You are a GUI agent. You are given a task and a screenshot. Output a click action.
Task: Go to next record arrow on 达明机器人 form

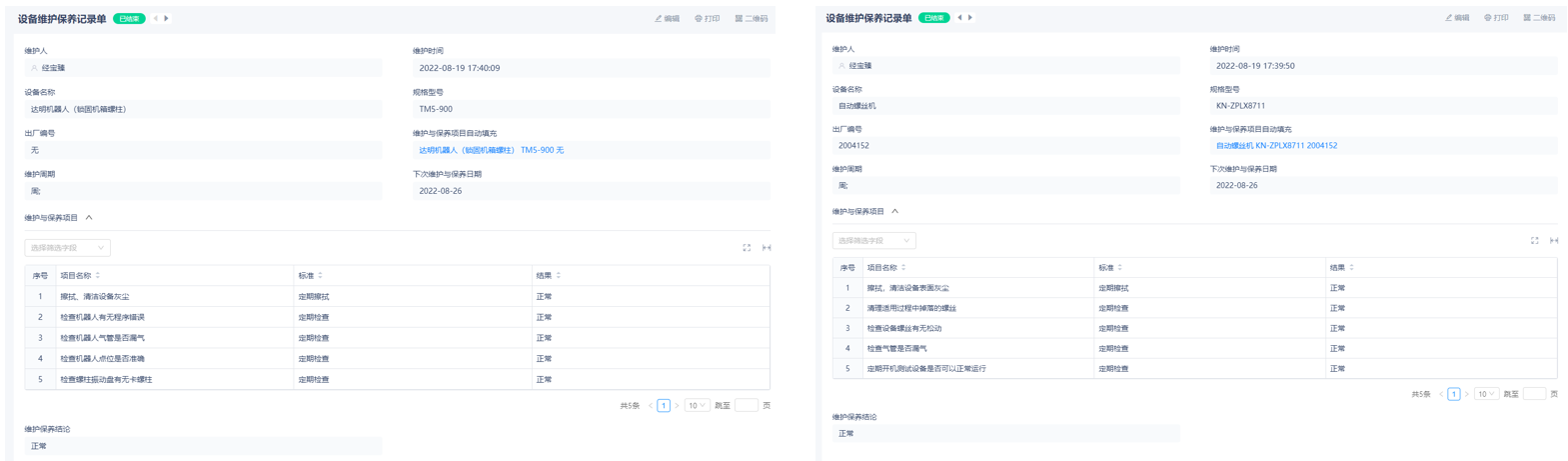coord(167,19)
